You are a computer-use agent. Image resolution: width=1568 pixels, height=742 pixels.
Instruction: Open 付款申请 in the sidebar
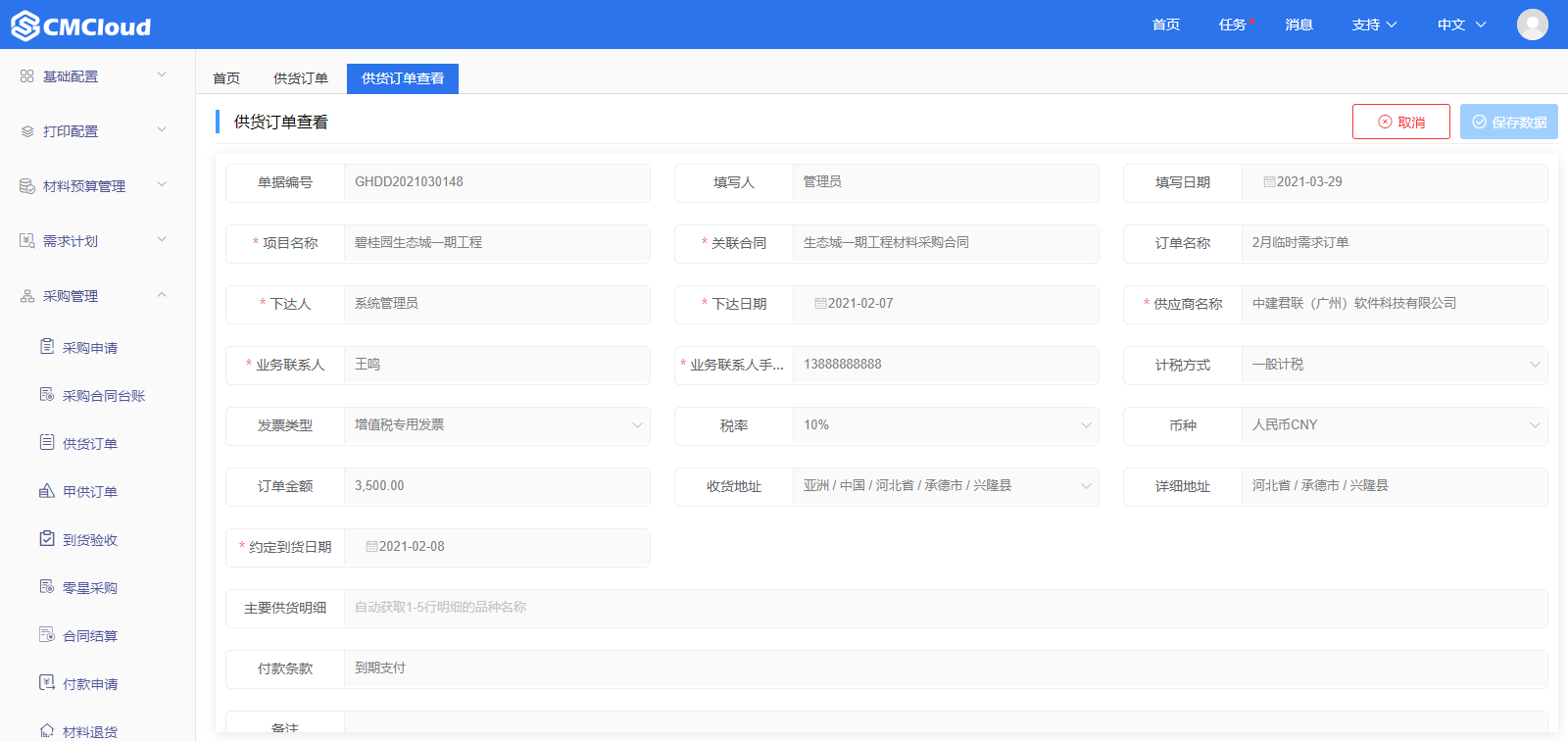click(x=90, y=684)
